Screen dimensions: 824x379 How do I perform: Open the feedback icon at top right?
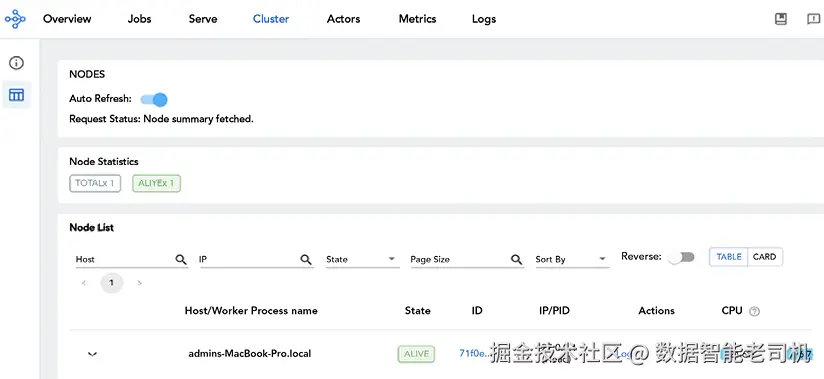pos(813,19)
